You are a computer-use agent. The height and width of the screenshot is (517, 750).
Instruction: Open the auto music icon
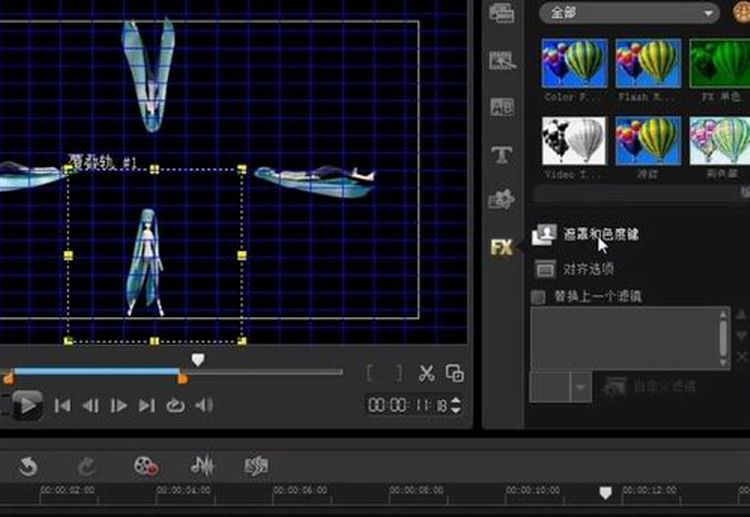click(256, 466)
